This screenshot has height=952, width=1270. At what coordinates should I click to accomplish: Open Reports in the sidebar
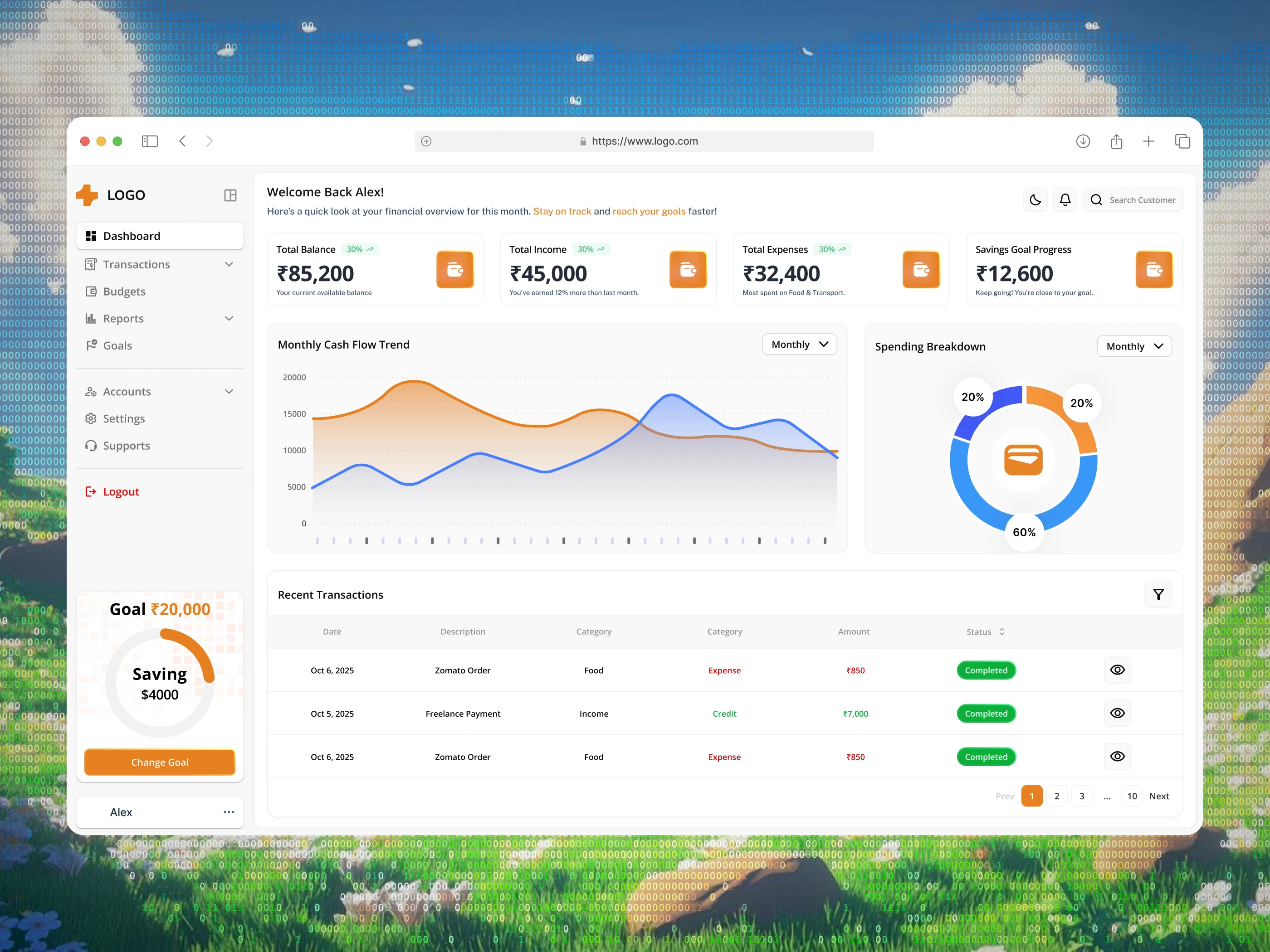(x=160, y=319)
